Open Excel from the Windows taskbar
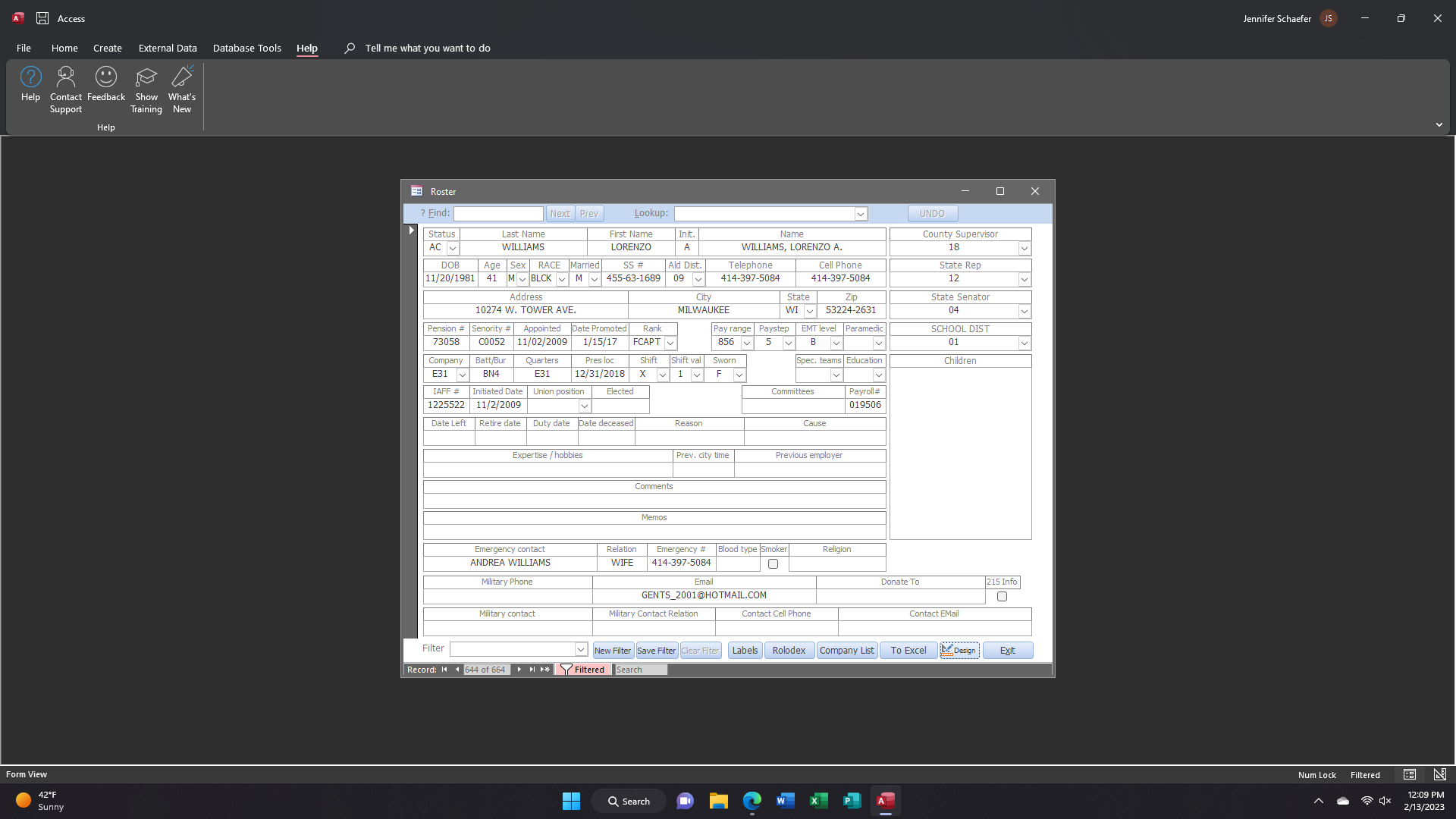The image size is (1456, 819). 818,801
